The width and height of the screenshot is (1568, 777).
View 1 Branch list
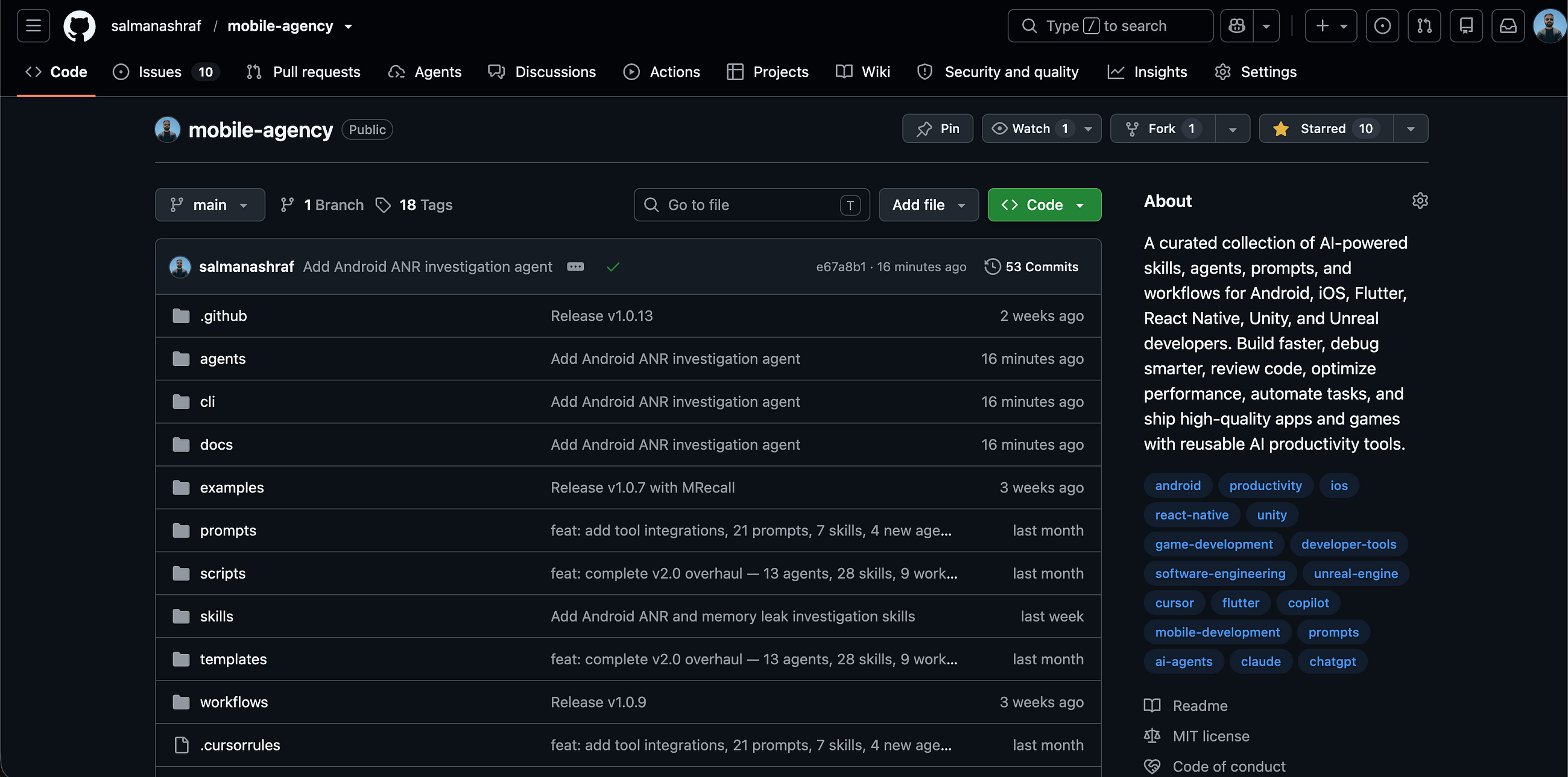point(321,205)
